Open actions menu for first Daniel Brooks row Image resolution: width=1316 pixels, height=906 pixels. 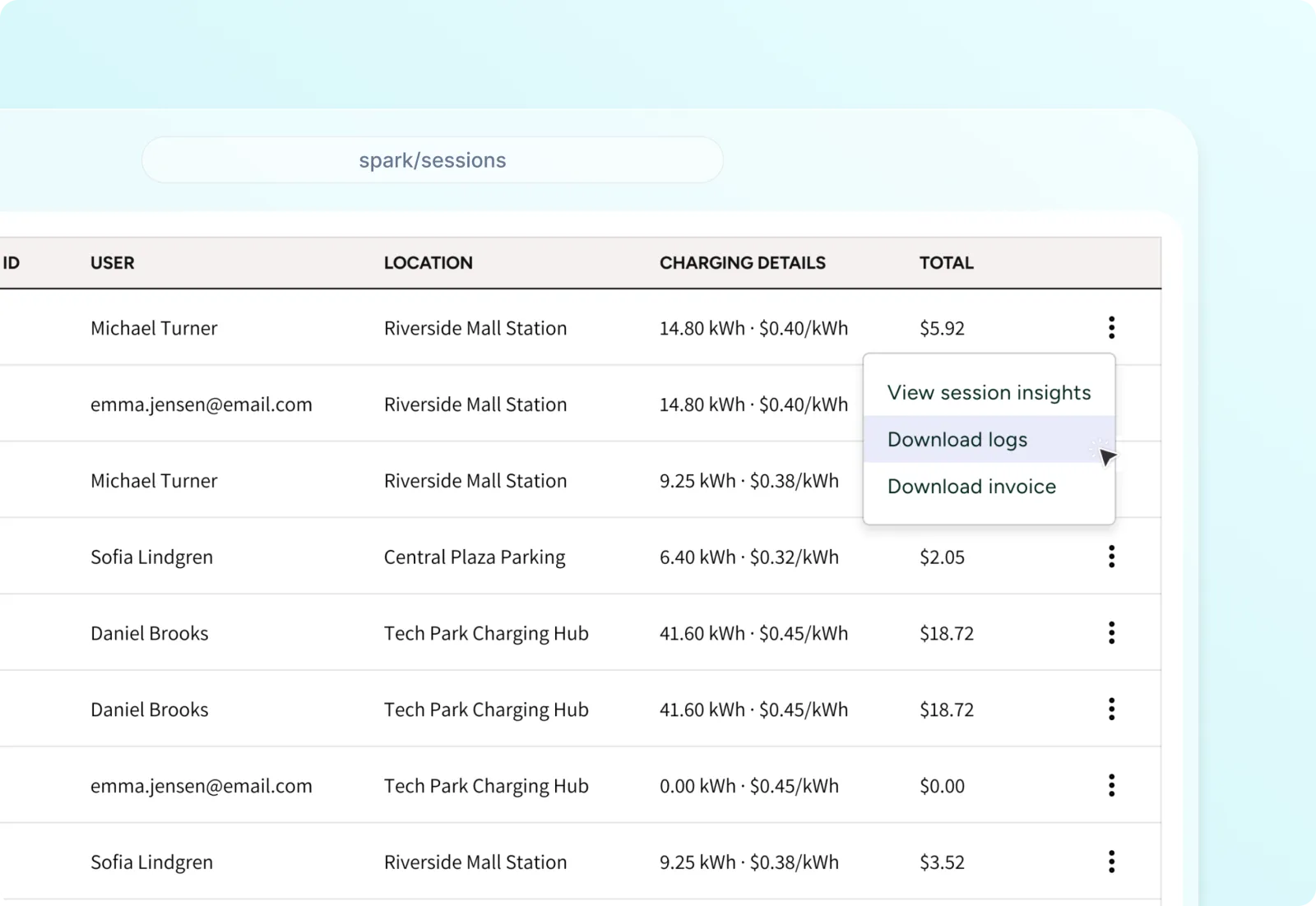[1111, 633]
